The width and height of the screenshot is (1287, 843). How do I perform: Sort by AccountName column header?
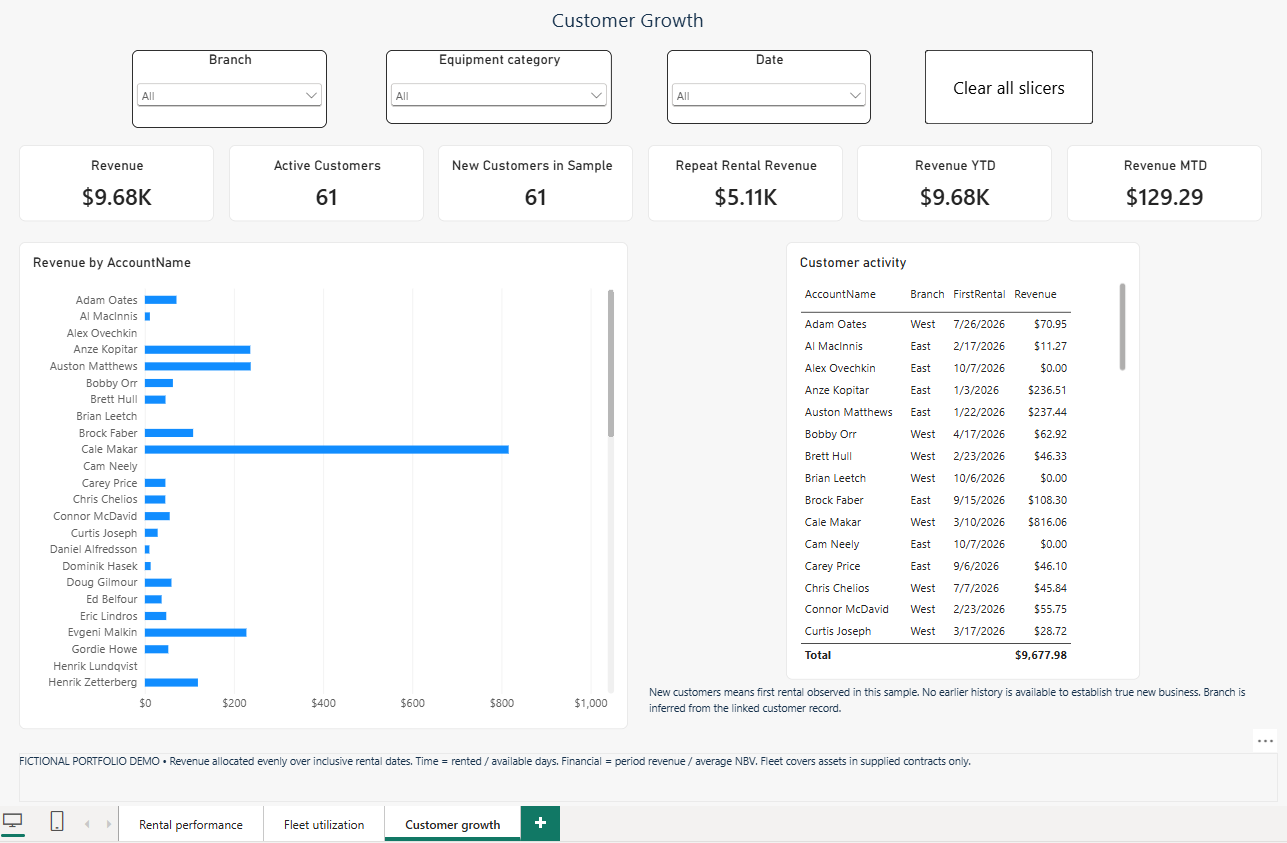click(840, 294)
